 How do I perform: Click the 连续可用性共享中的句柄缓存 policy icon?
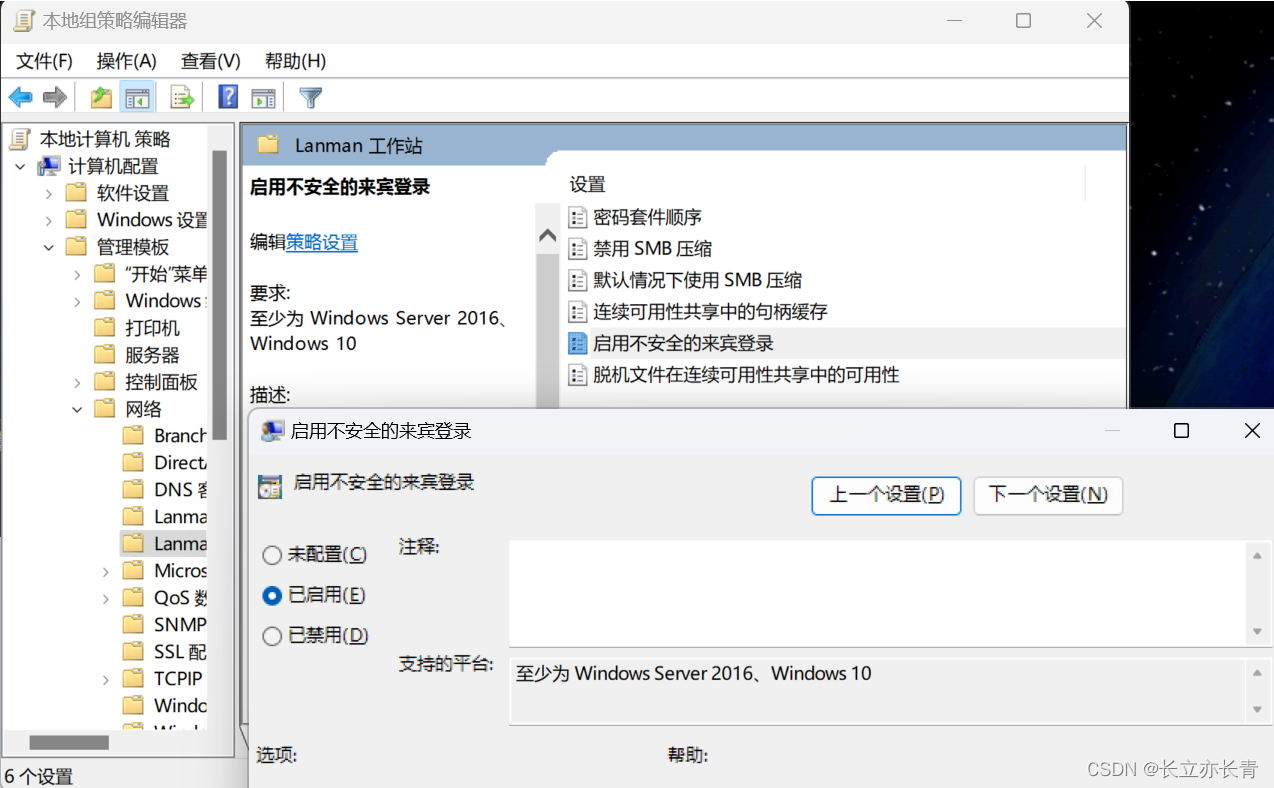pyautogui.click(x=577, y=311)
